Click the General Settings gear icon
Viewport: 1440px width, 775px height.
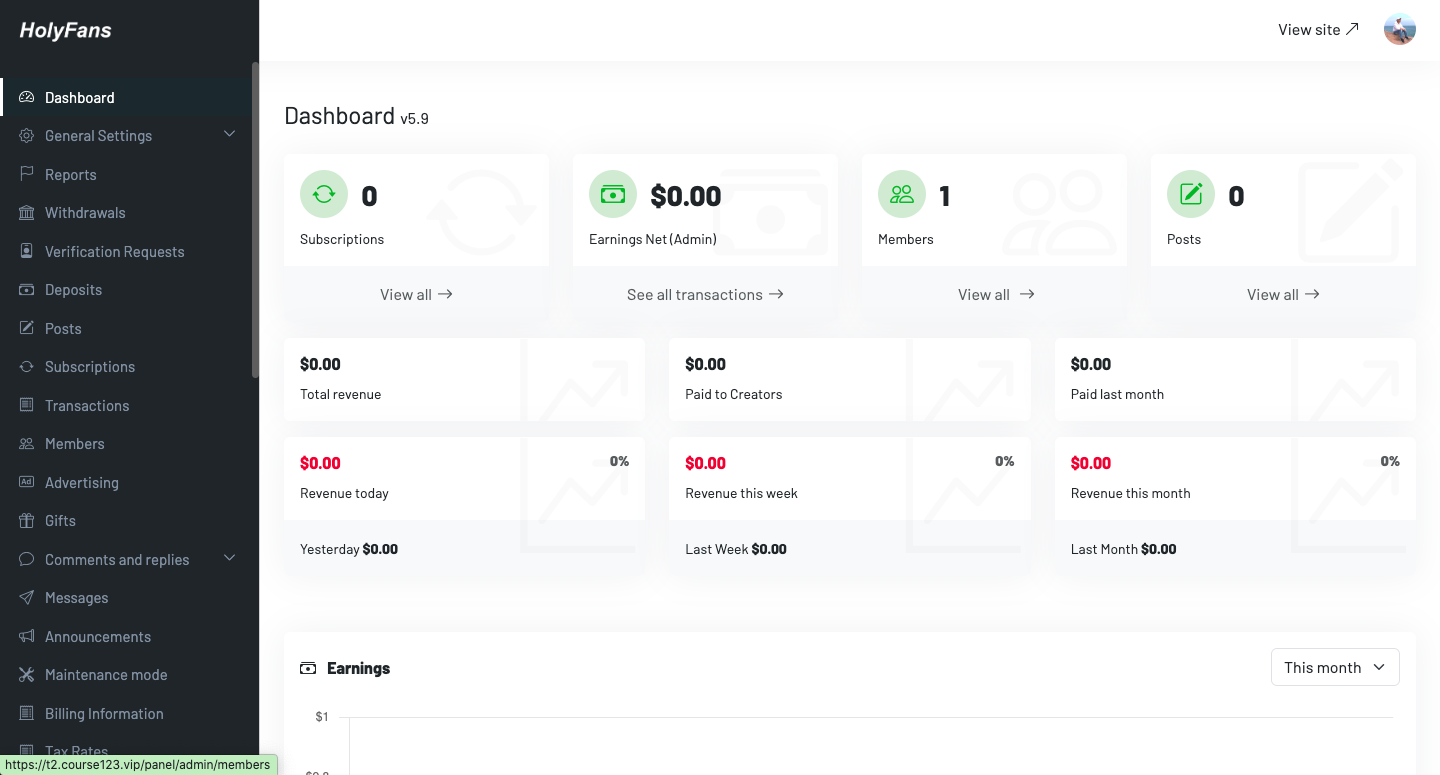[27, 135]
